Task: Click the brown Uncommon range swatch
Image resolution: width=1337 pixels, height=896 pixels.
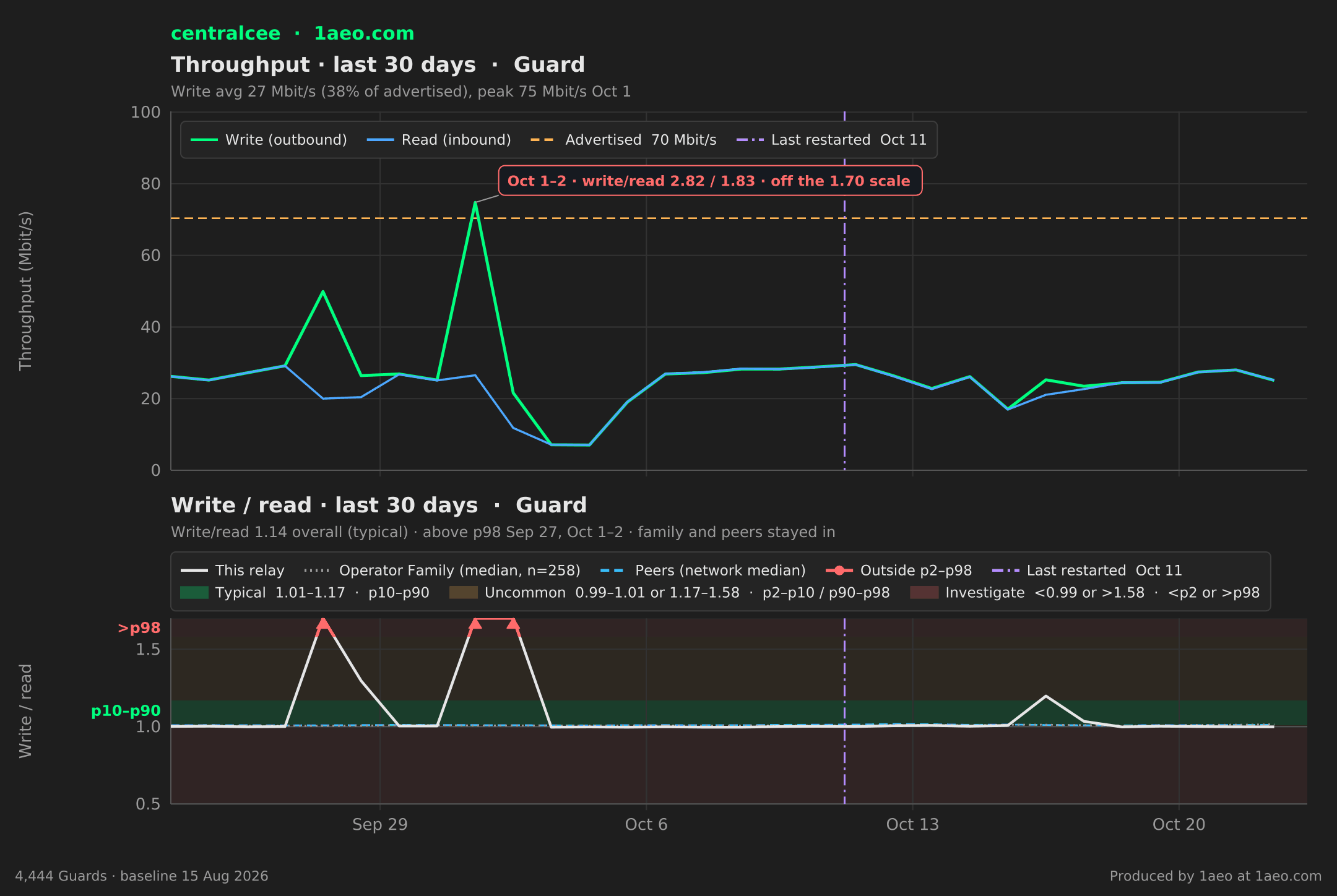Action: click(464, 593)
